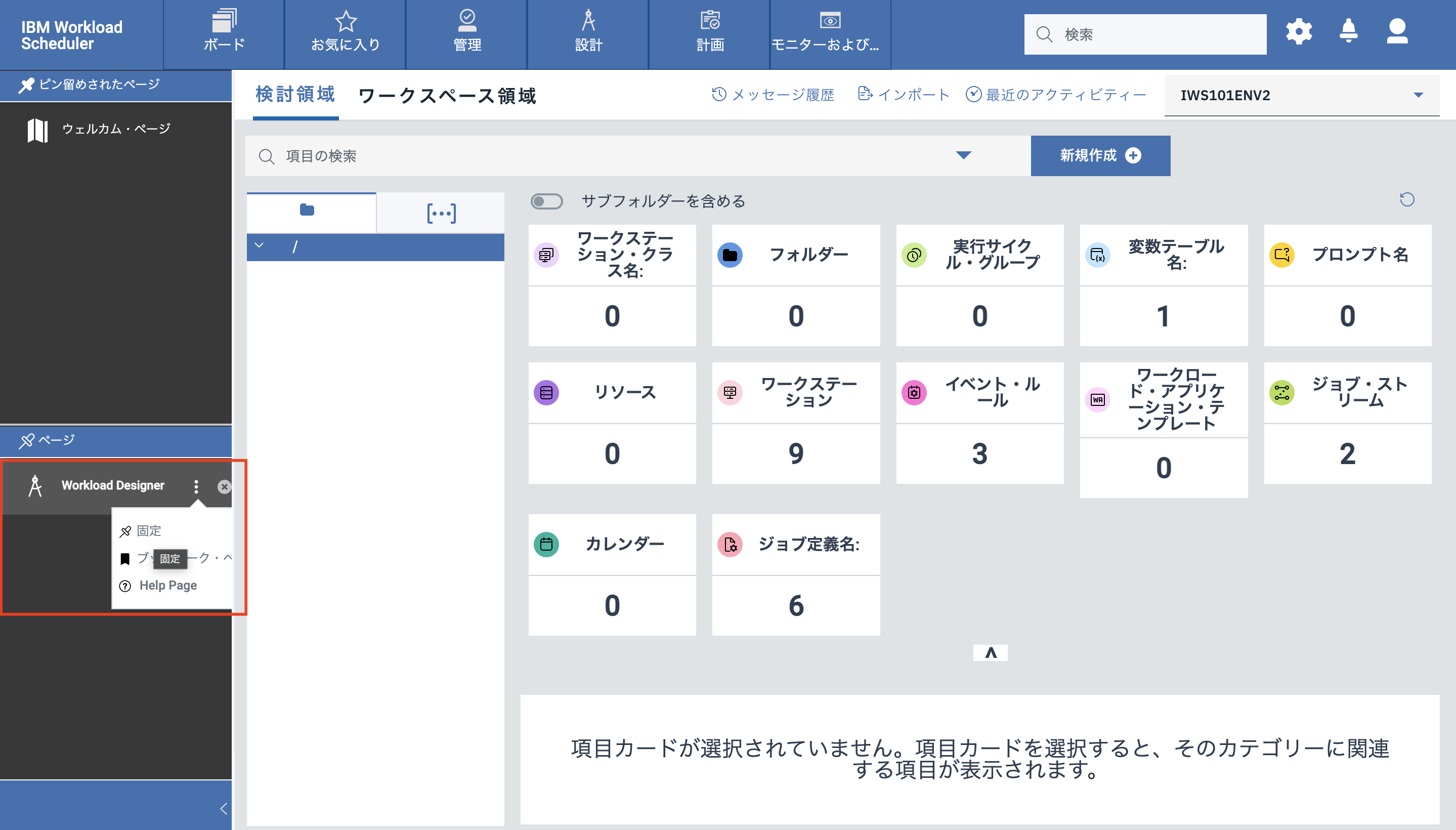Check notifications via the bell icon
This screenshot has width=1456, height=830.
click(1348, 32)
